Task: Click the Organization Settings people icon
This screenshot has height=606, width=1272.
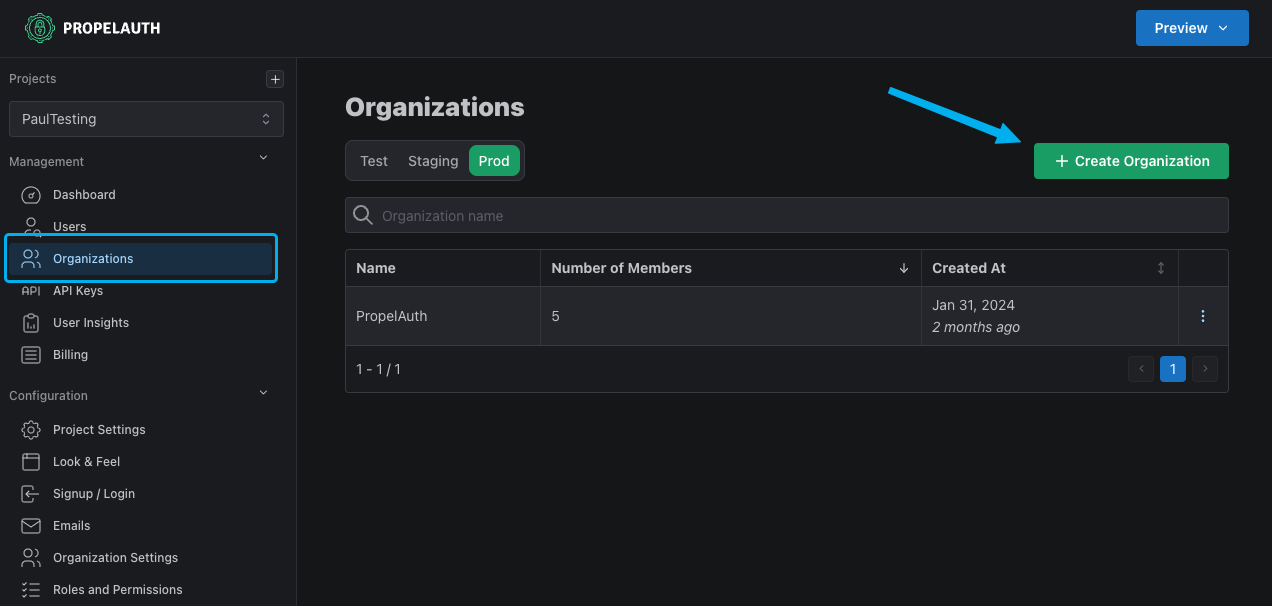Action: [31, 558]
